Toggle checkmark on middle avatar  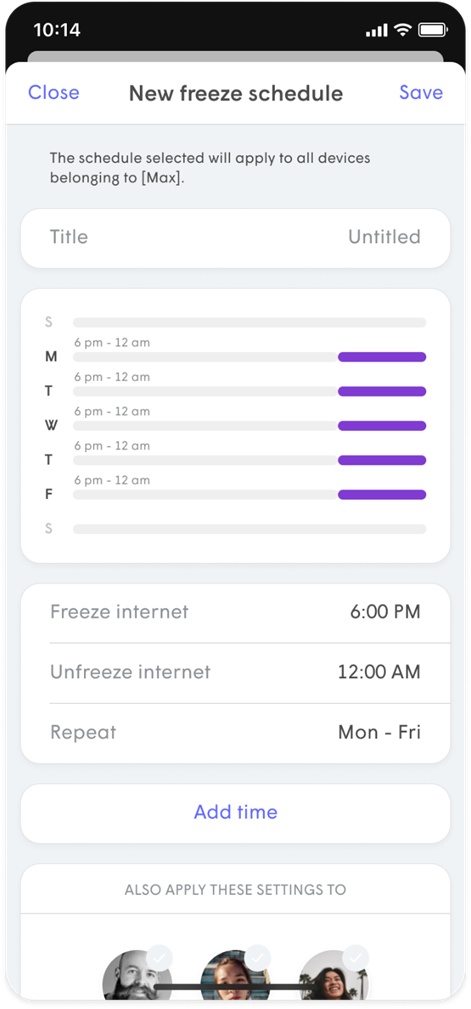pyautogui.click(x=257, y=958)
